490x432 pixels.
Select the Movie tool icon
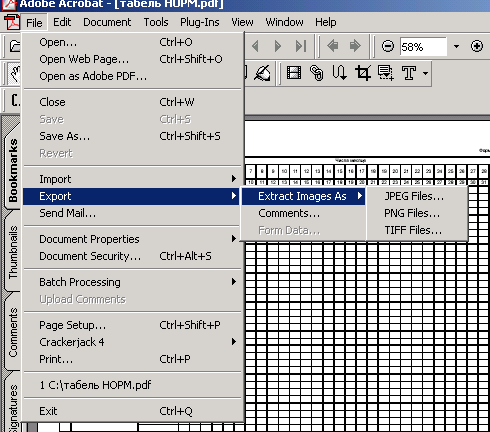294,73
